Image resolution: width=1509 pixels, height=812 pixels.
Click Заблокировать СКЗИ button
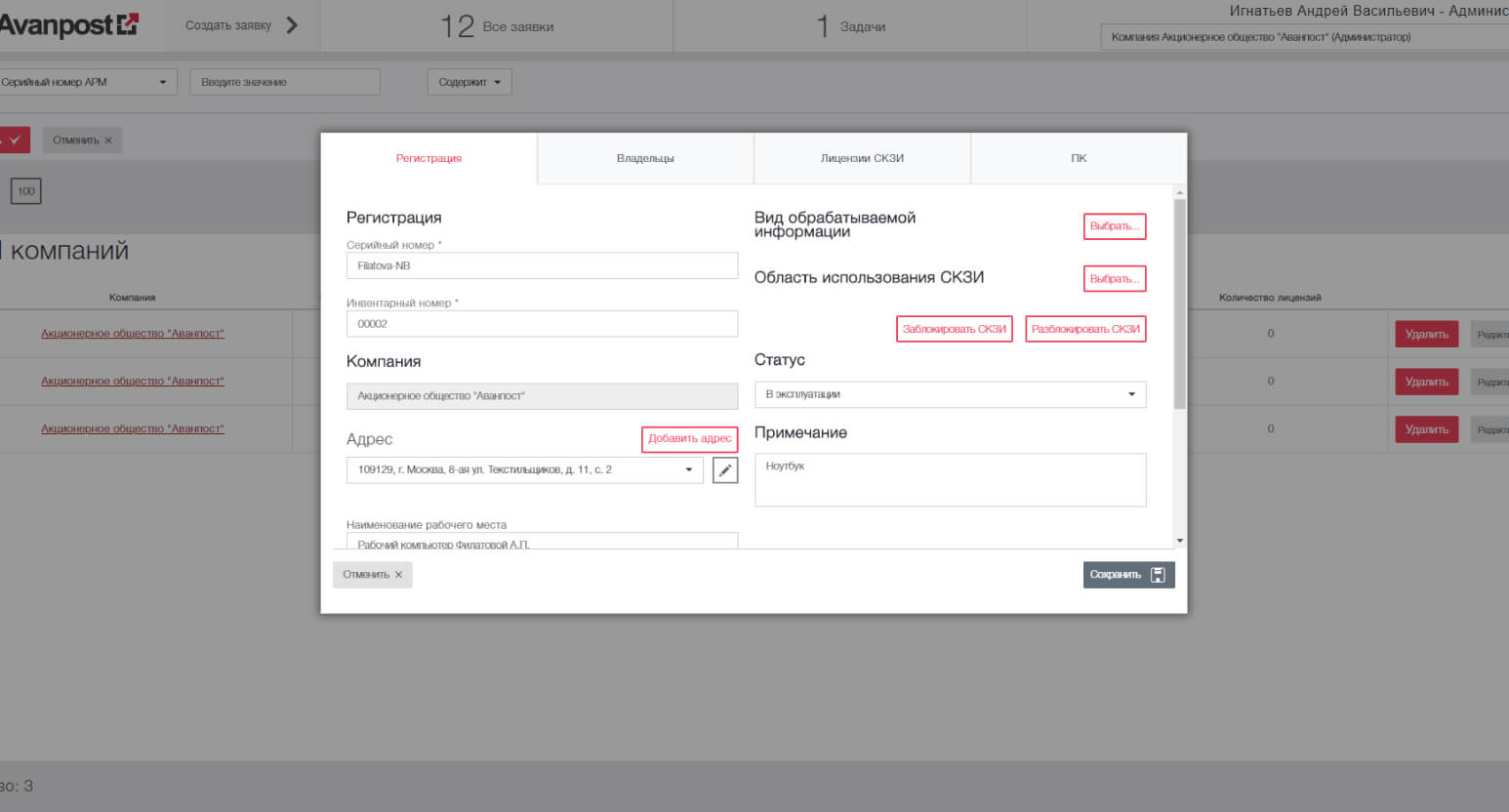coord(955,329)
